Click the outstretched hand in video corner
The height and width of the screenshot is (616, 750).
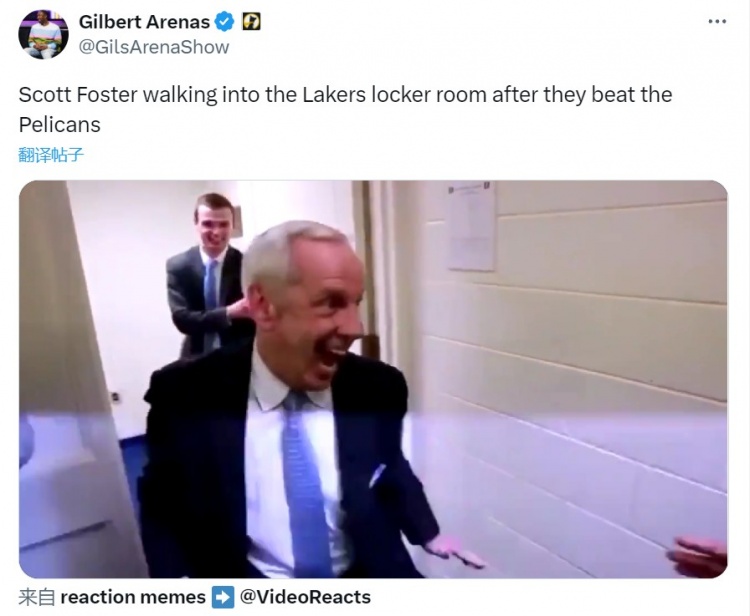tap(697, 556)
